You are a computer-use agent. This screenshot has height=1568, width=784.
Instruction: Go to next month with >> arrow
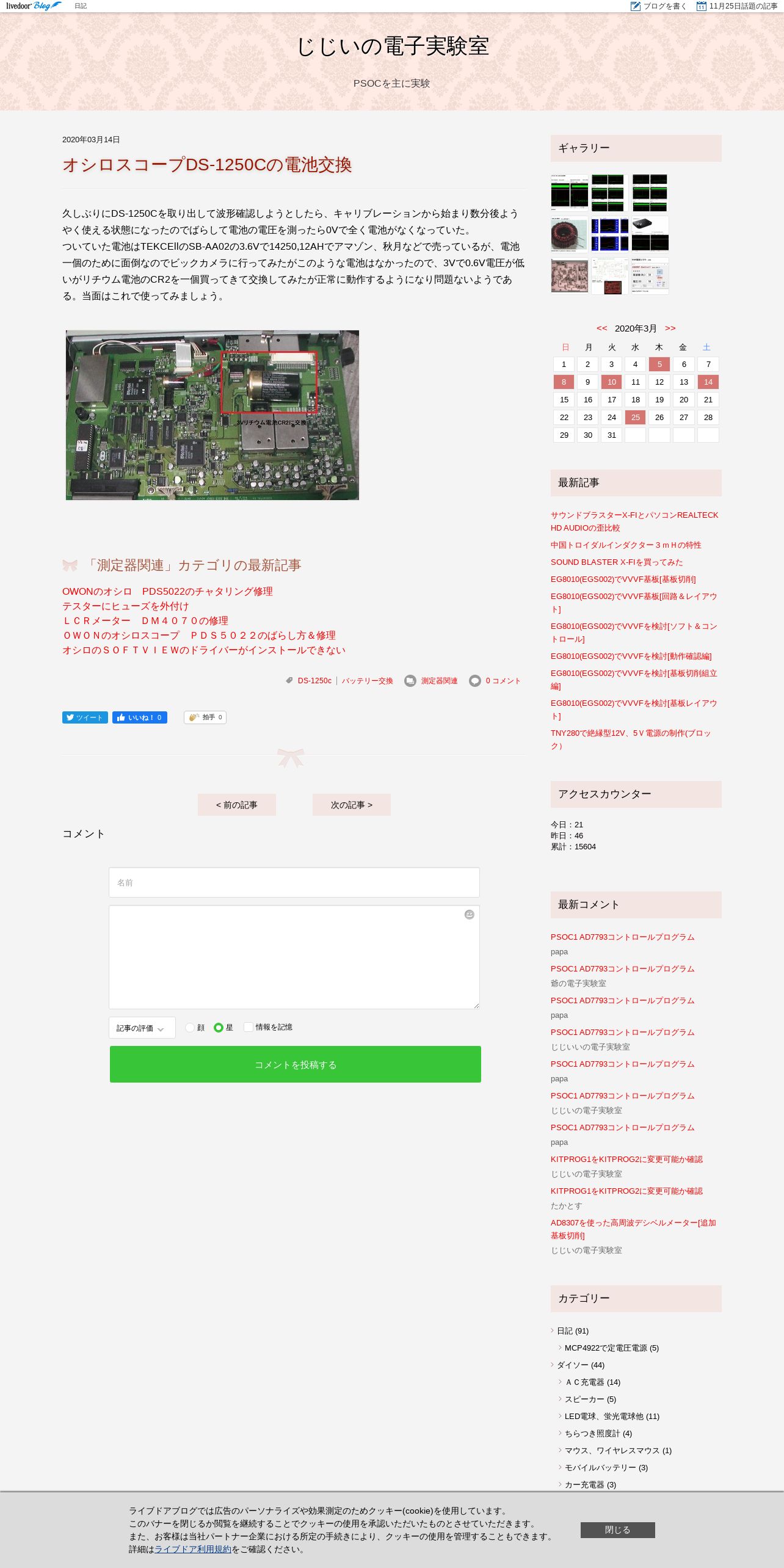tap(670, 328)
